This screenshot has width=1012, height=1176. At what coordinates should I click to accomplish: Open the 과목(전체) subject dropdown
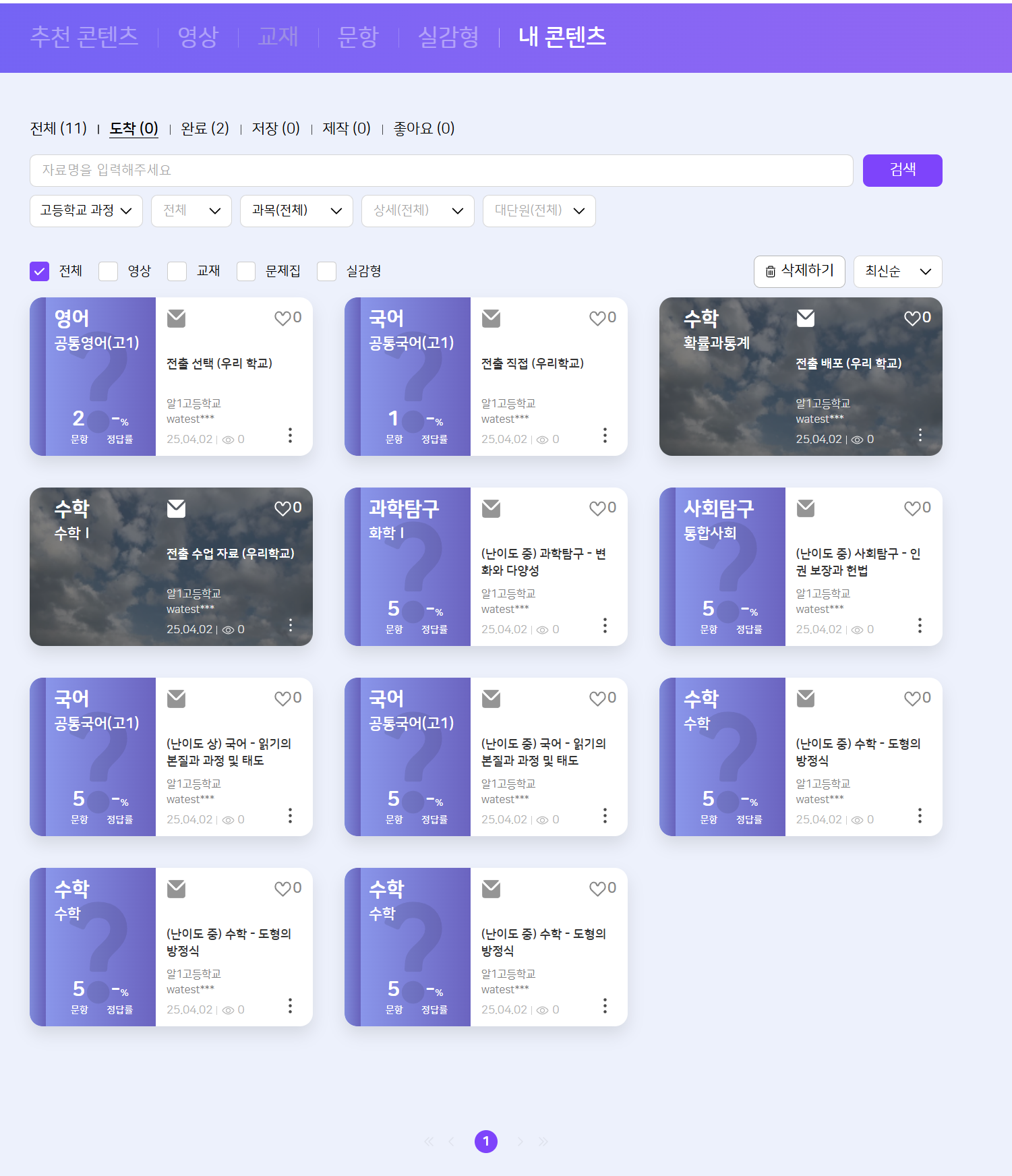coord(297,211)
